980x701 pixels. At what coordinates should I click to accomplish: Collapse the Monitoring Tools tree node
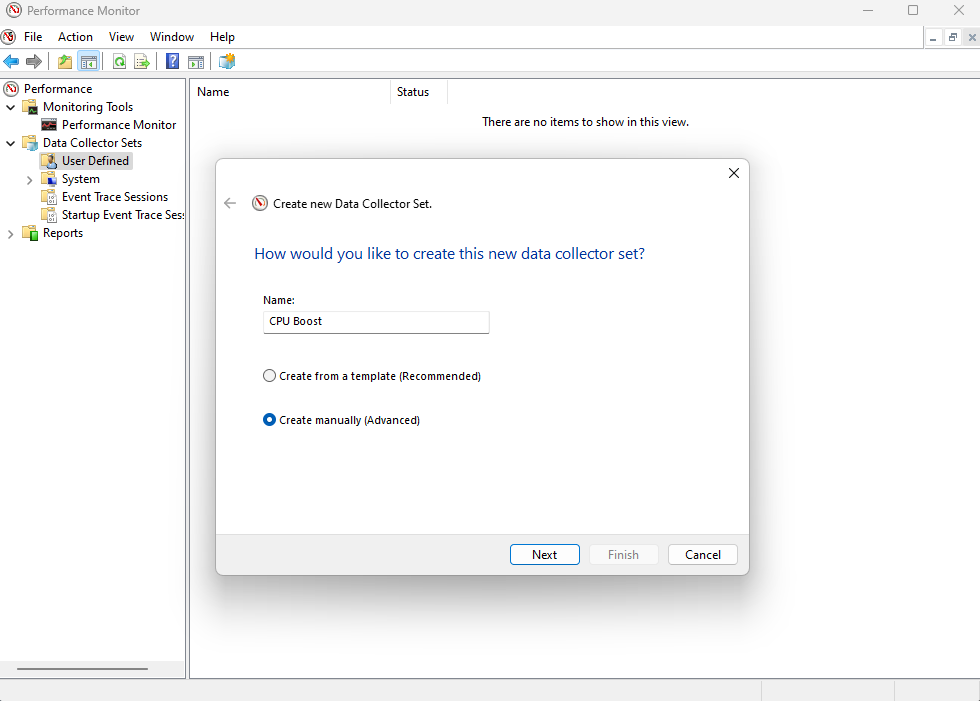11,107
